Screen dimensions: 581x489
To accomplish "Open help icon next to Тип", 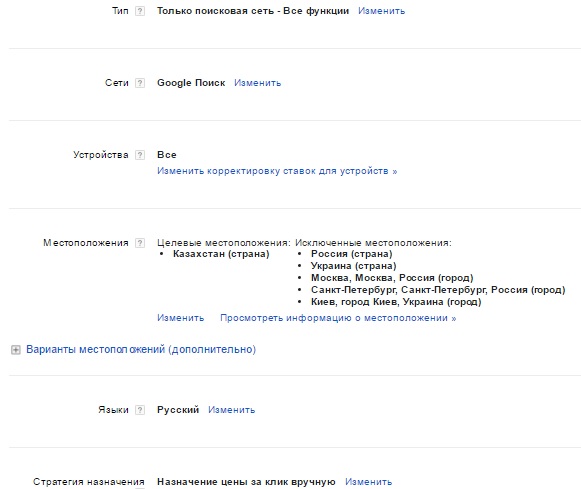I will (x=140, y=11).
